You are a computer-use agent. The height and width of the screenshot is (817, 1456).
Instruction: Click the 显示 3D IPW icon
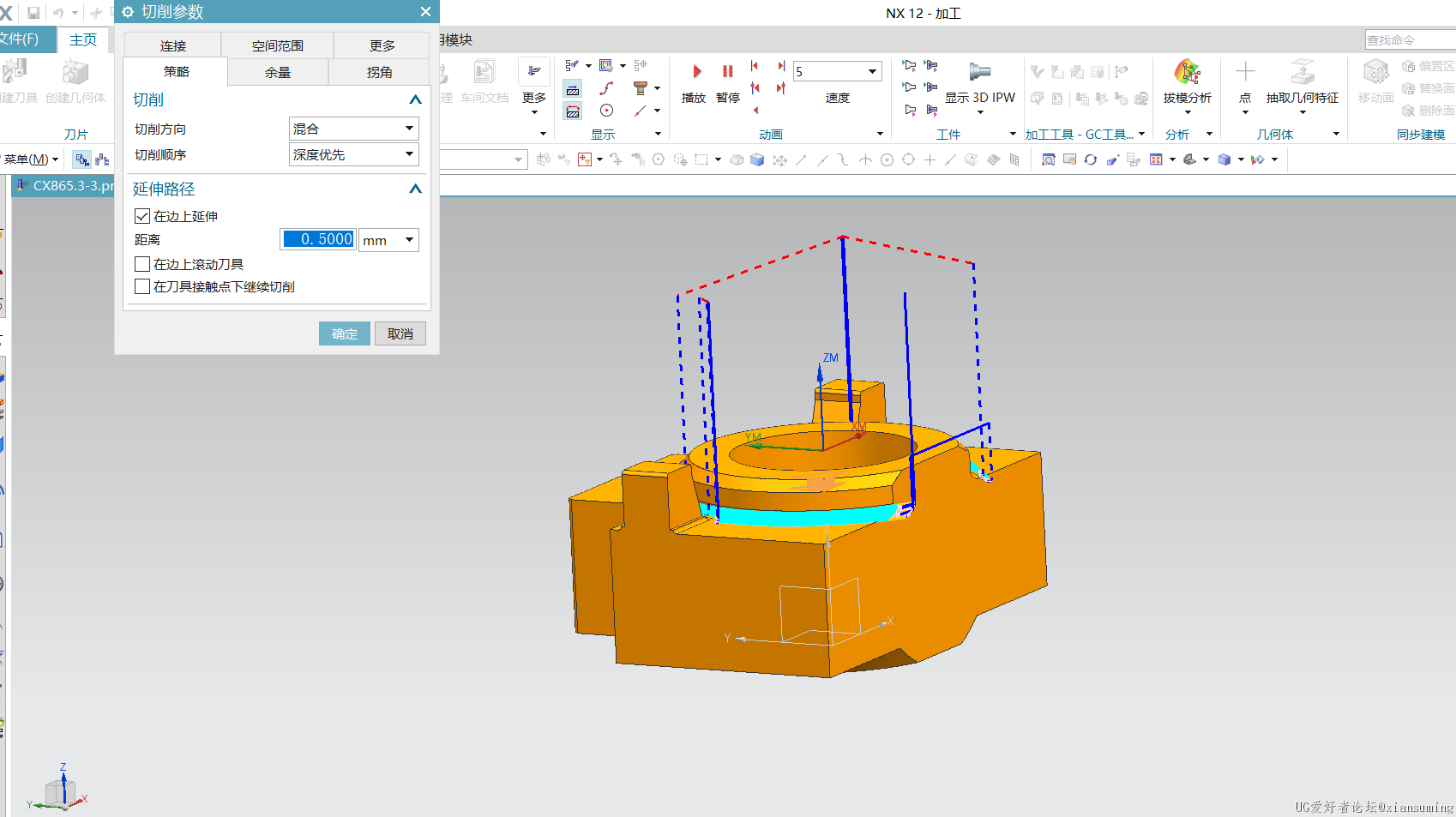[979, 72]
